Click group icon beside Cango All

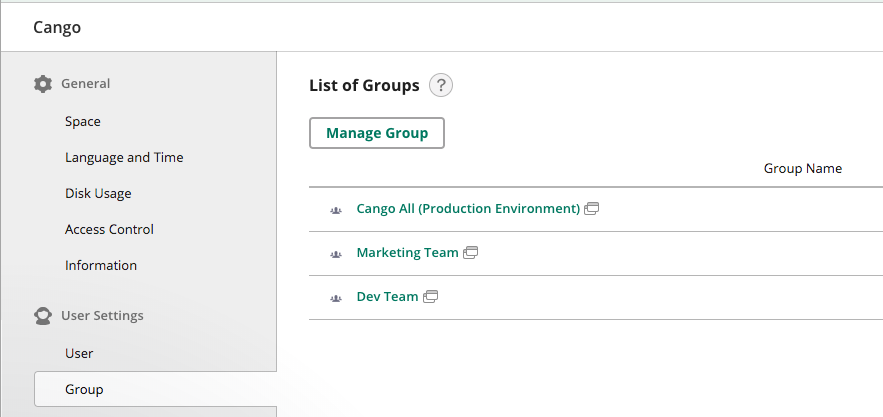[x=336, y=210]
